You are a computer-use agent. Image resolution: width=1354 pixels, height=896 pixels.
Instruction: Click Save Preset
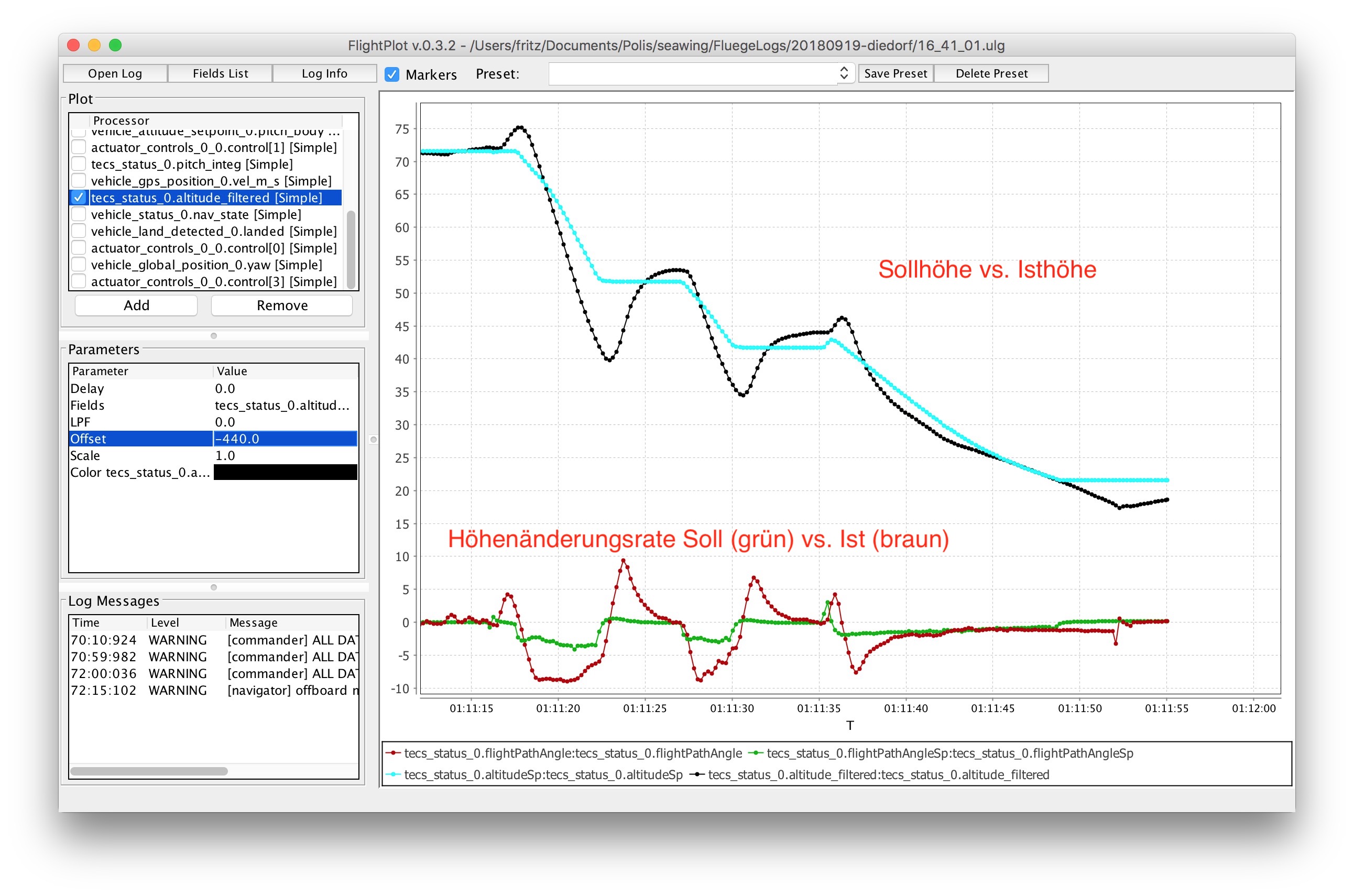point(895,73)
